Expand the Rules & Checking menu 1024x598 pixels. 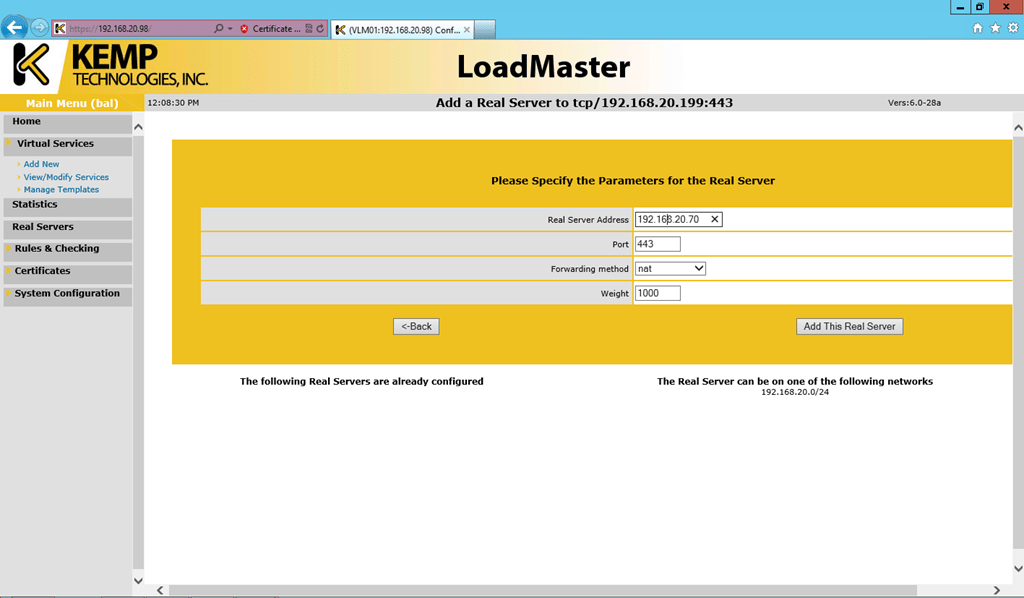coord(67,250)
